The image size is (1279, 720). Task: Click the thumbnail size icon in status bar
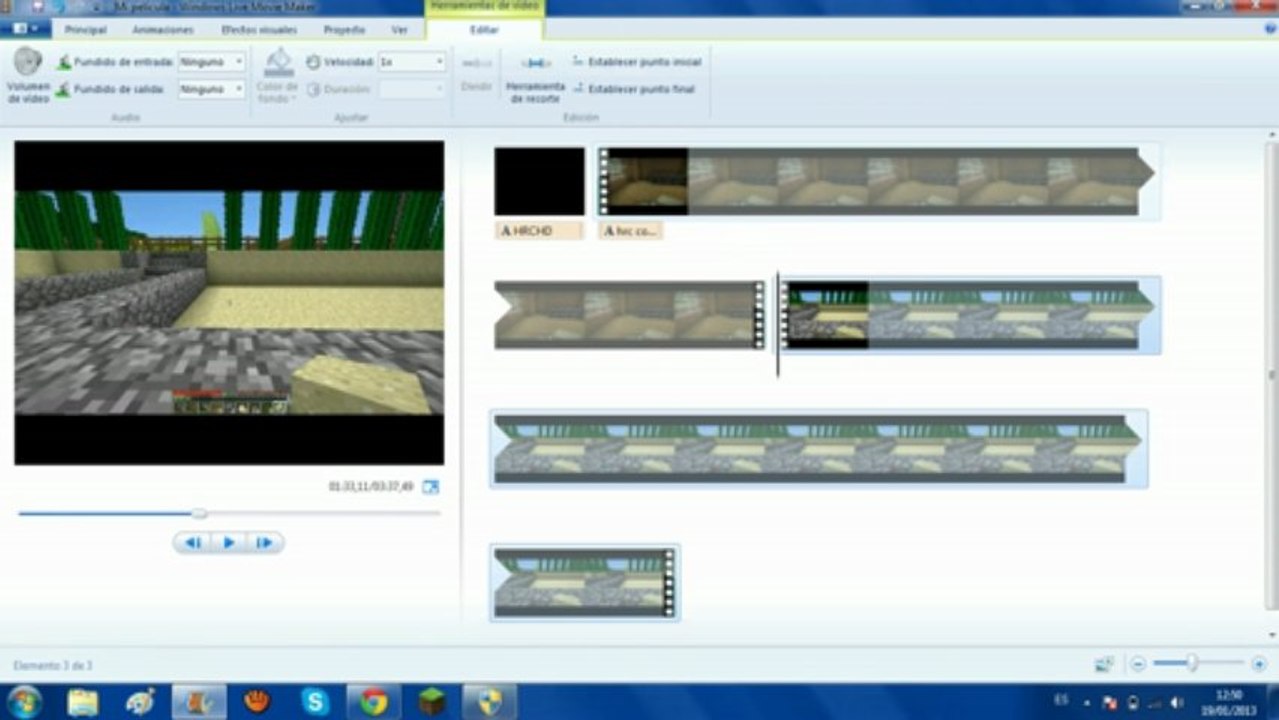click(x=1104, y=664)
